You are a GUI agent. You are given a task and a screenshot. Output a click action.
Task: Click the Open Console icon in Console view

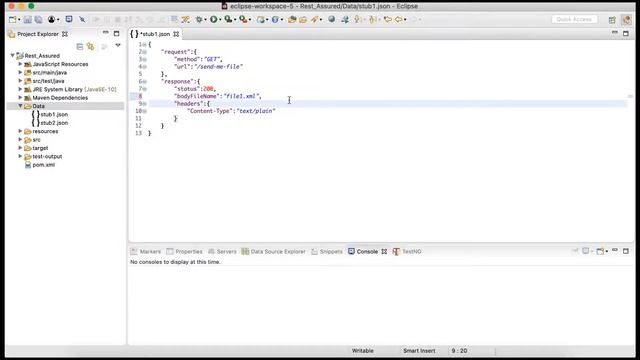pyautogui.click(x=600, y=251)
